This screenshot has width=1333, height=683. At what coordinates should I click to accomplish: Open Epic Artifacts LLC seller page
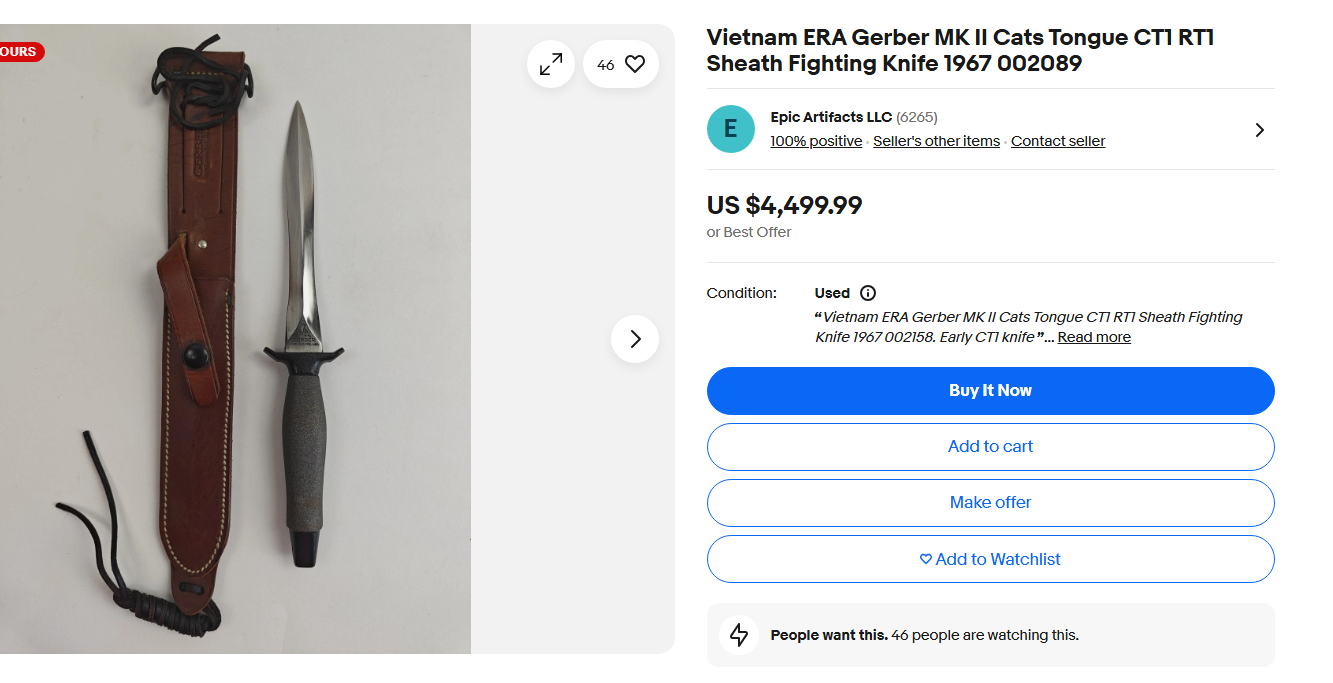(x=831, y=117)
